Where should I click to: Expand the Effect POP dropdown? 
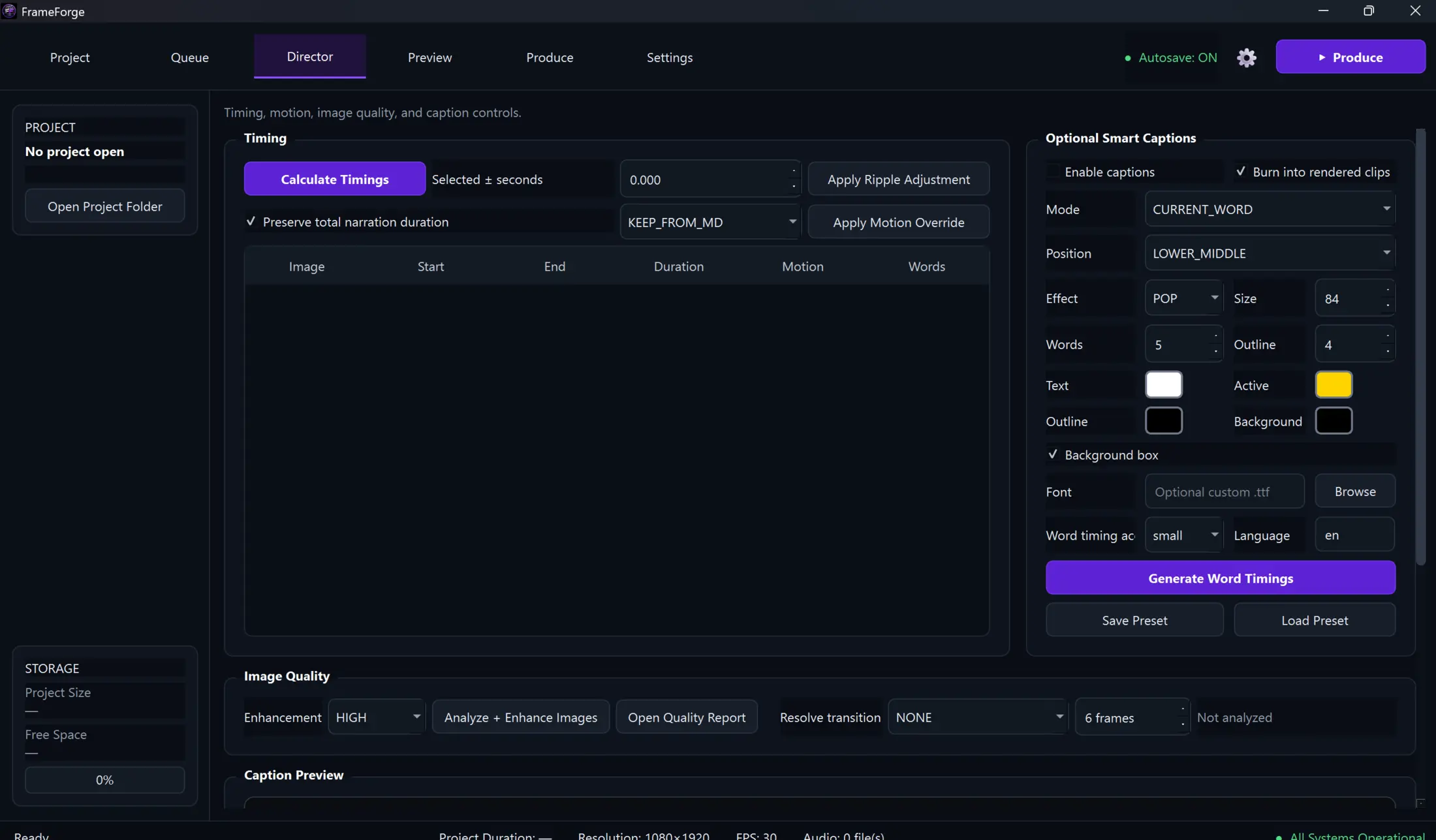[x=1183, y=298]
